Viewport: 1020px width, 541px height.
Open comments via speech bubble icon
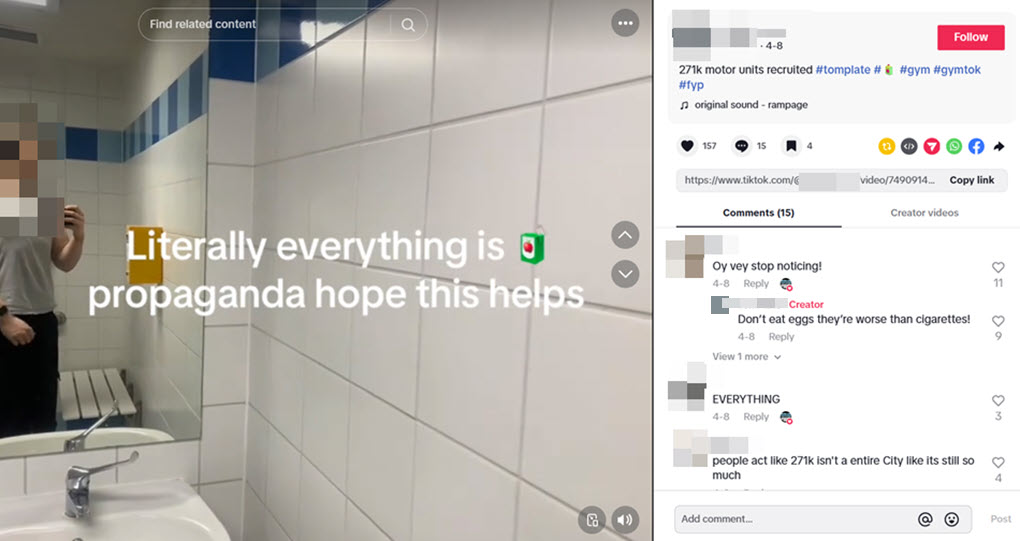point(741,146)
